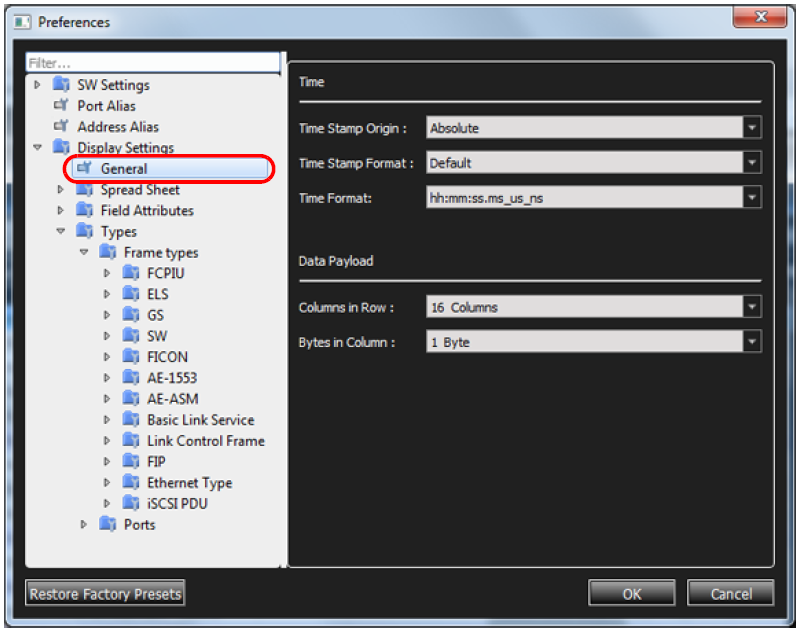Select the Port Alias label
The width and height of the screenshot is (796, 630).
107,106
